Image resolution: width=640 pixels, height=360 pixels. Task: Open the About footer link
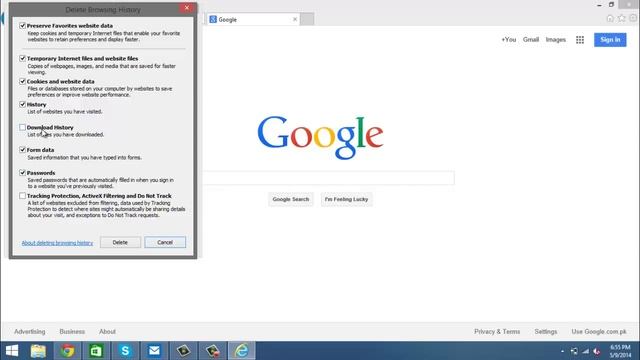(x=107, y=331)
